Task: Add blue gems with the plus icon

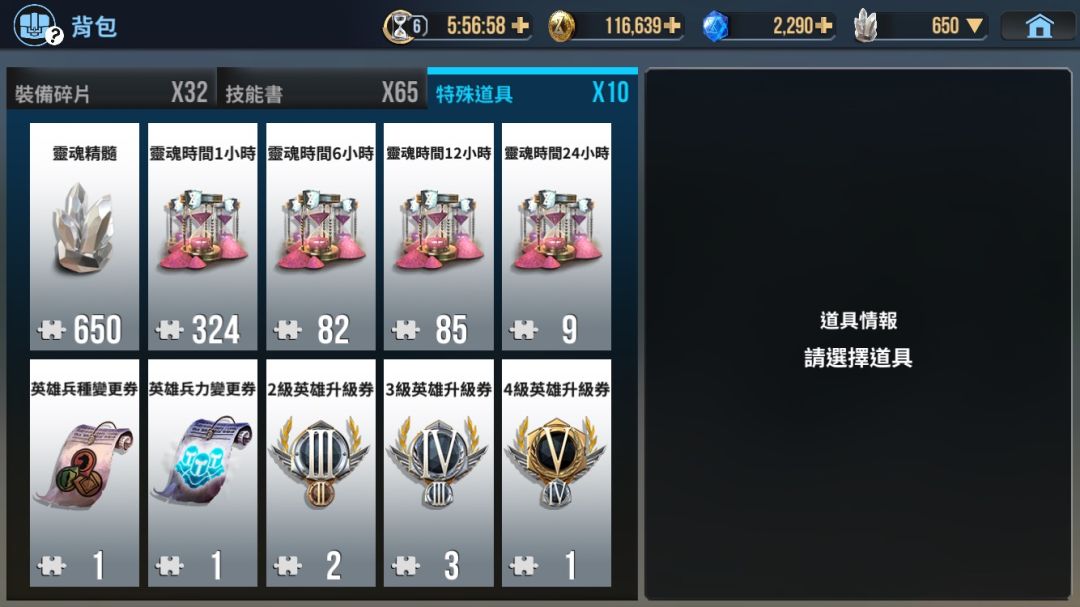Action: [824, 26]
